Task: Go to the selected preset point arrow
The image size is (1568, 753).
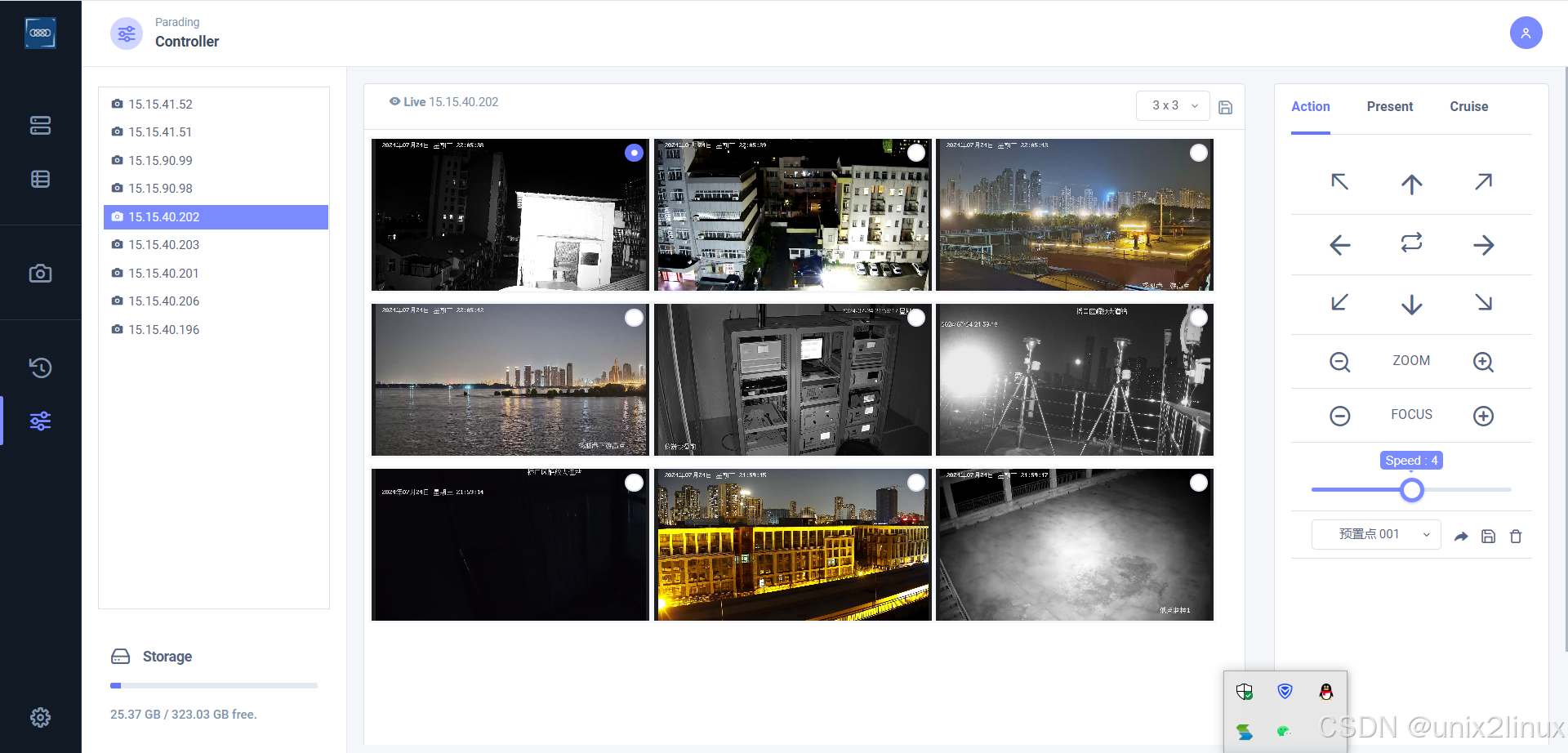Action: (x=1461, y=537)
